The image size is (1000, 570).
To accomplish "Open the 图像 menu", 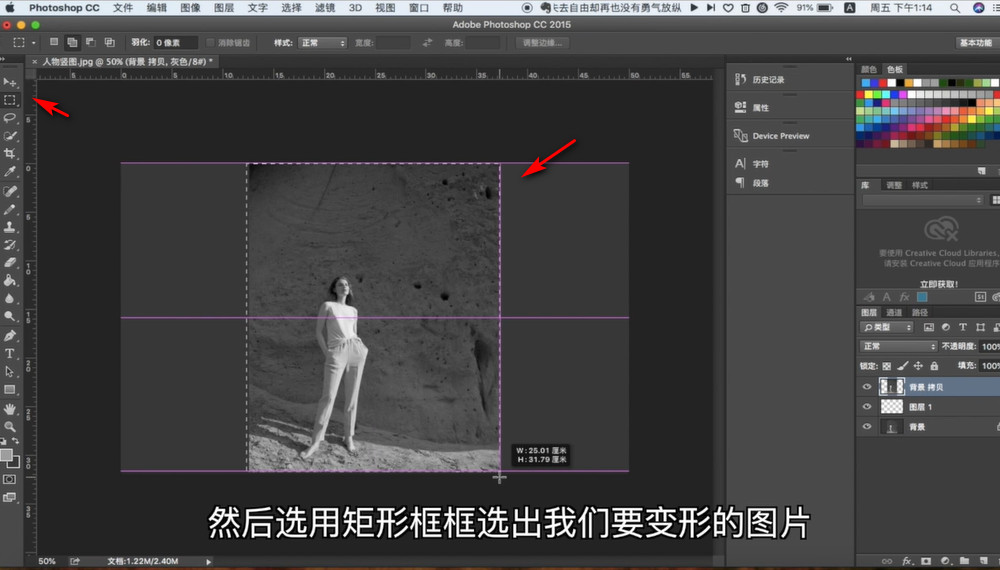I will click(x=190, y=8).
